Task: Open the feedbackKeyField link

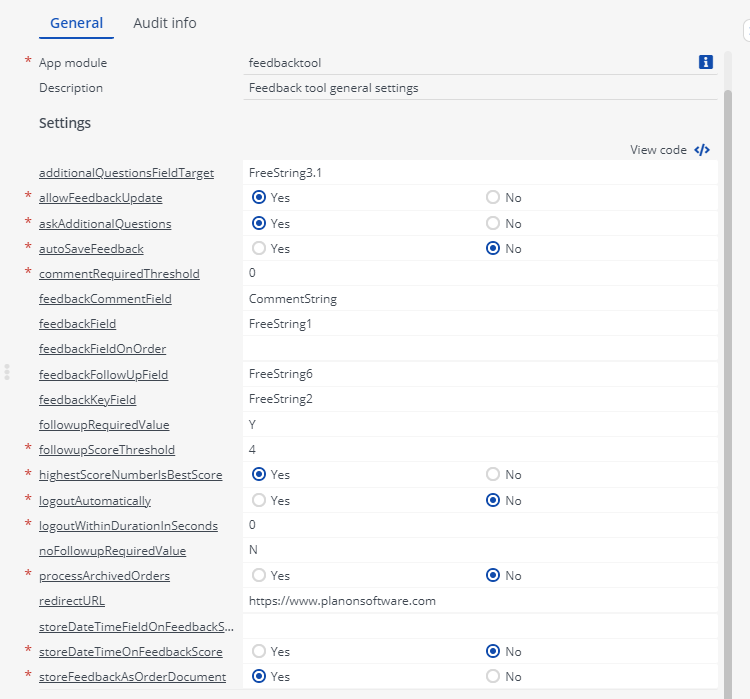Action: pyautogui.click(x=88, y=399)
